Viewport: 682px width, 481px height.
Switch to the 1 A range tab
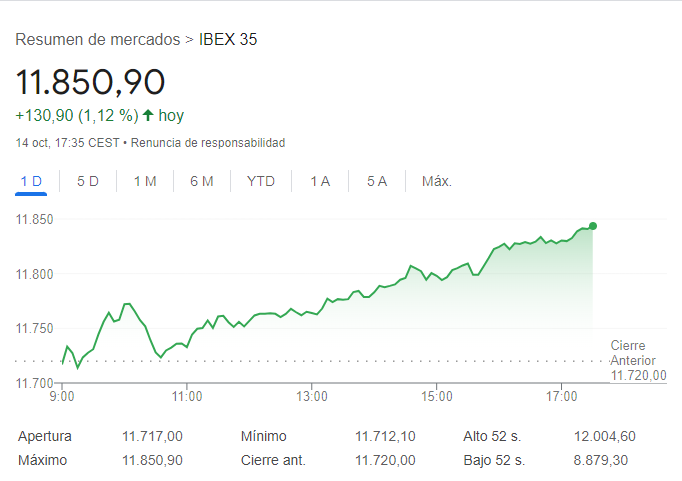(320, 181)
